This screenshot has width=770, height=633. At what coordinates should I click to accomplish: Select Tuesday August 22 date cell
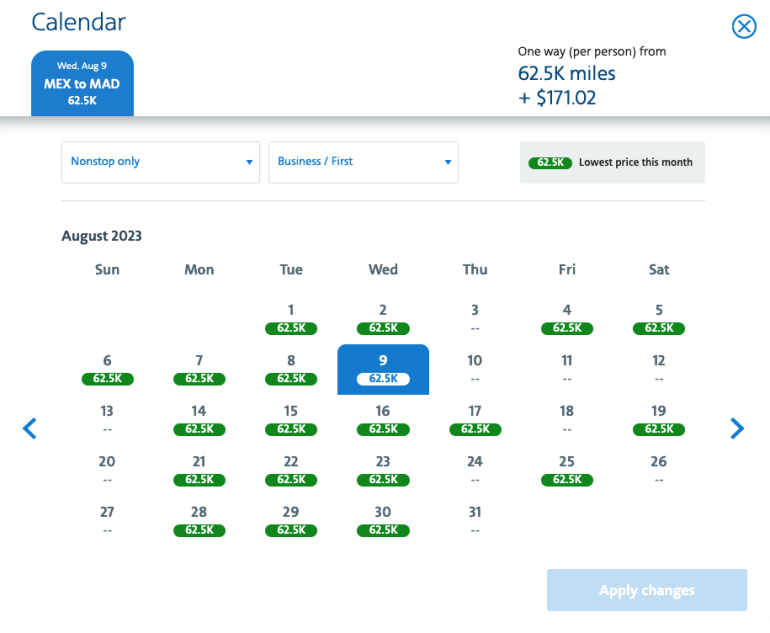tap(291, 470)
